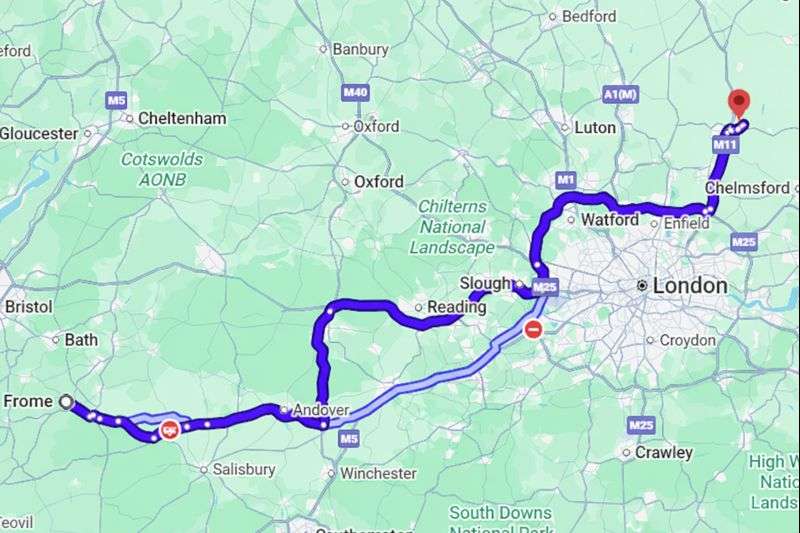Click the Reading town label

point(457,307)
